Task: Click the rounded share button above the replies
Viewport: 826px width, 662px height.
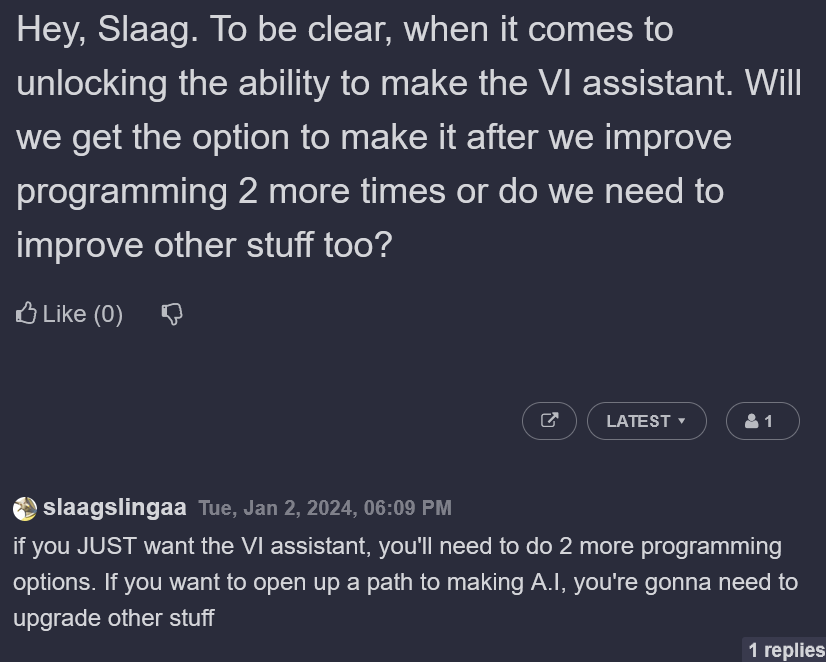Action: (549, 420)
